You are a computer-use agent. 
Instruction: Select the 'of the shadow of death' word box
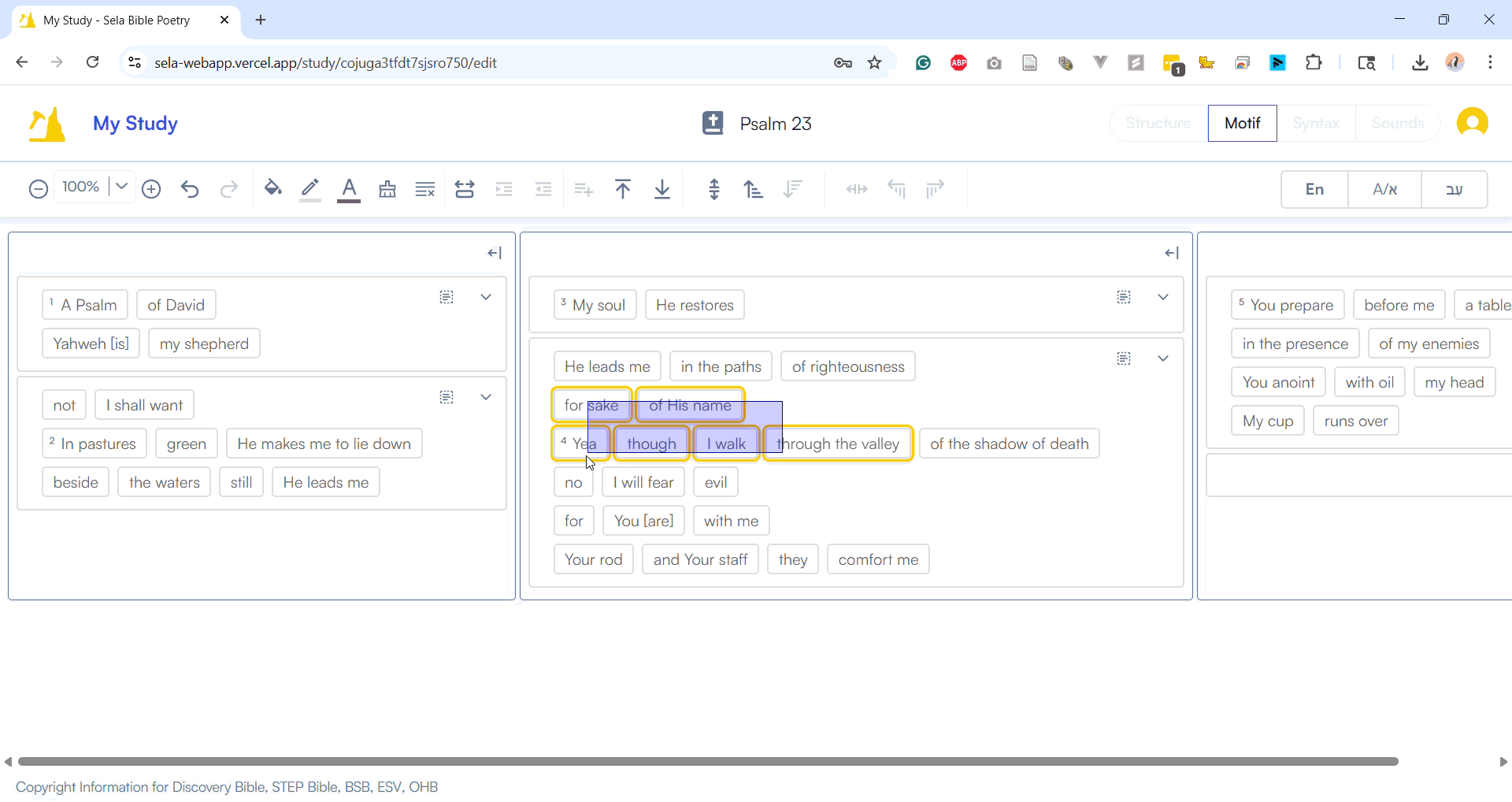(1009, 444)
